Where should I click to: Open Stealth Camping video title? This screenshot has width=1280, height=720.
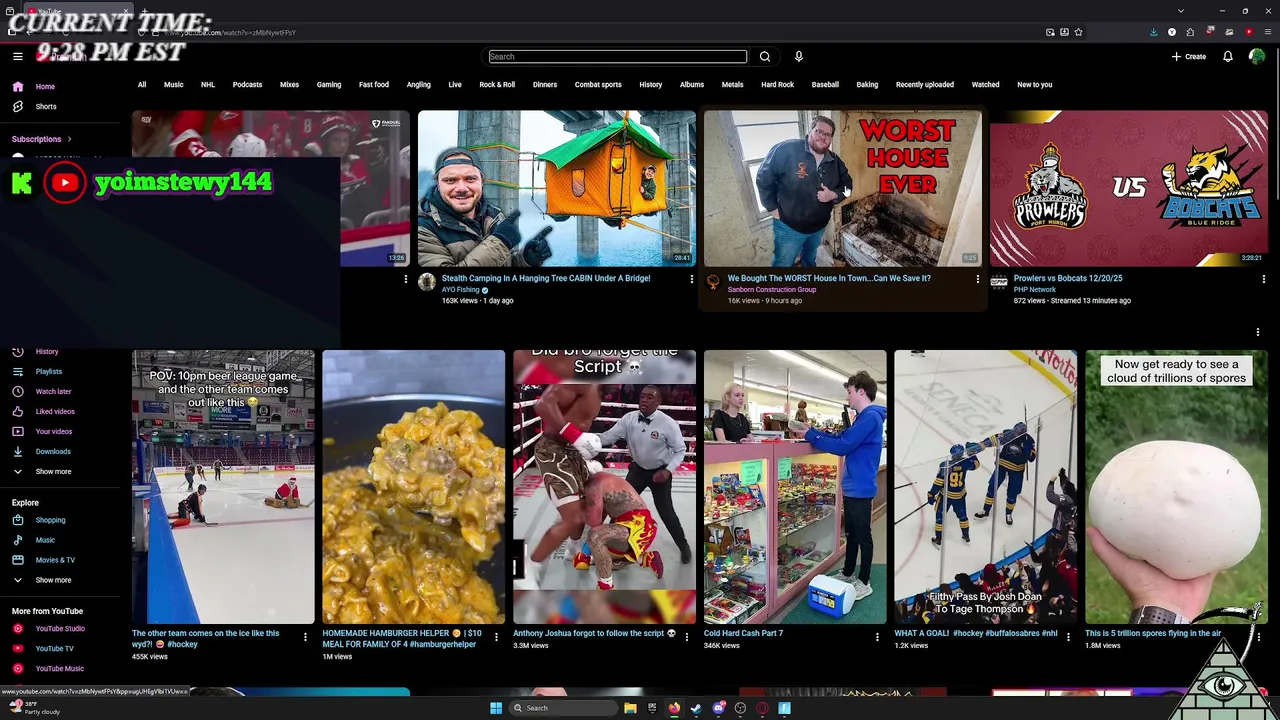click(546, 279)
